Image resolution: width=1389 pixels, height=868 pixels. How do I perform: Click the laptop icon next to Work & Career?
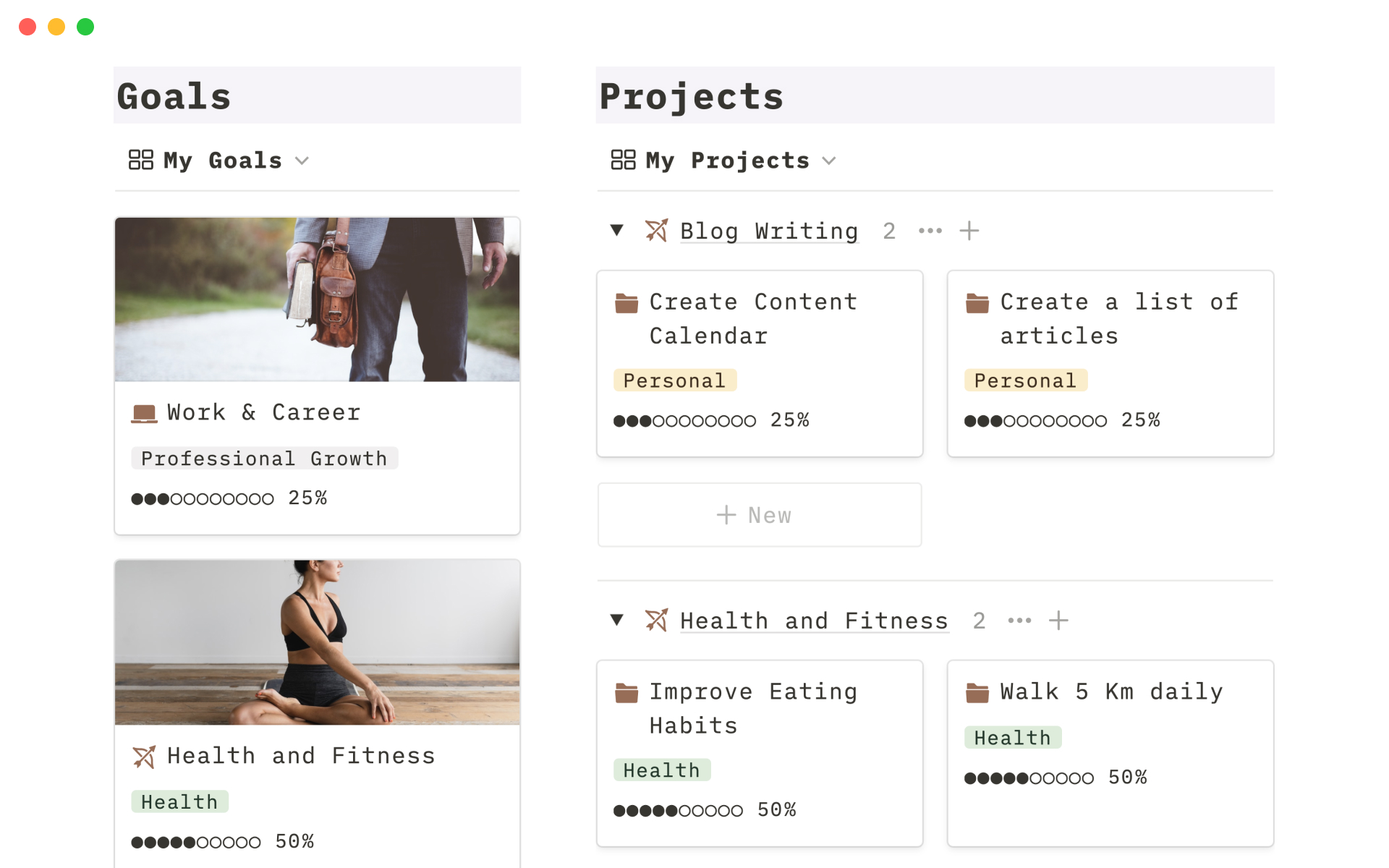[144, 413]
